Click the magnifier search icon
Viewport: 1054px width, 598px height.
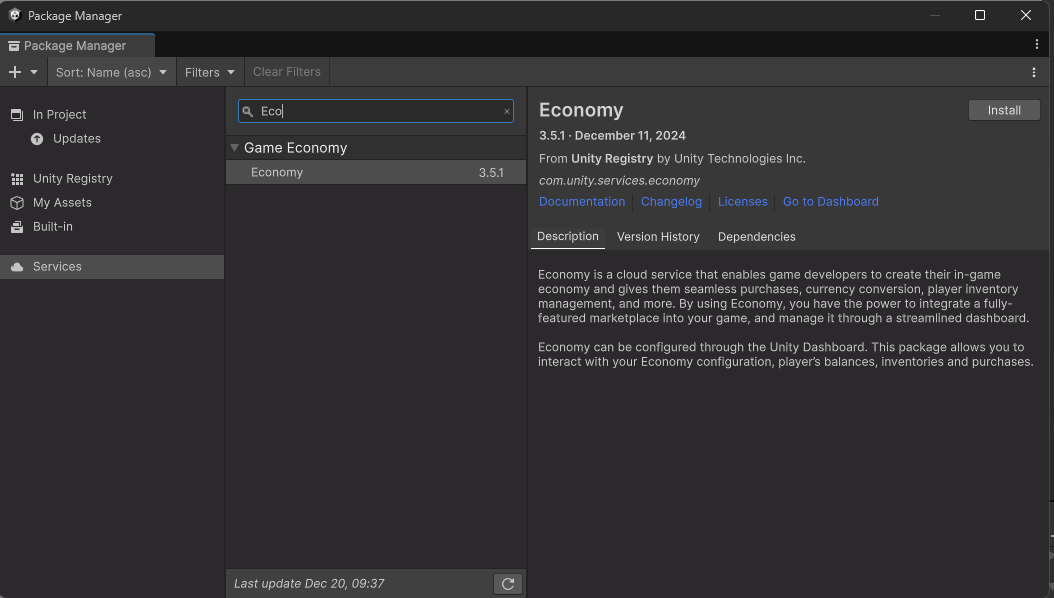point(247,112)
